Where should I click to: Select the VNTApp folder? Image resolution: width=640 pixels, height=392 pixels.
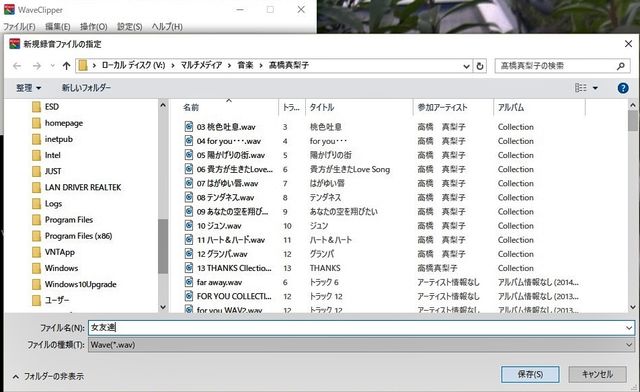pos(53,252)
